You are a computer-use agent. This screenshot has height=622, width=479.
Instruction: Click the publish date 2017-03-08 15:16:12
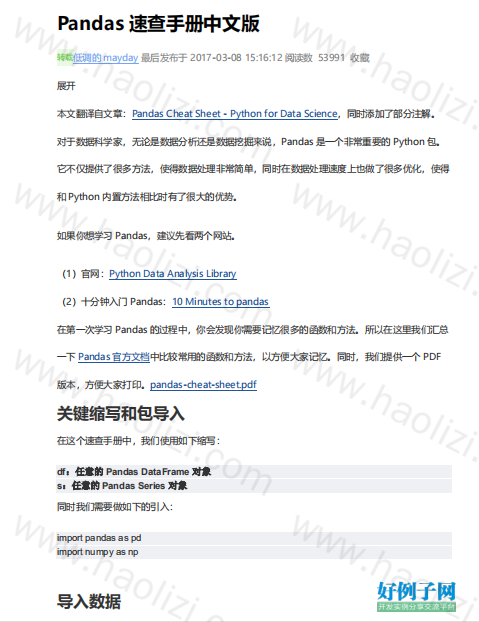(x=236, y=58)
